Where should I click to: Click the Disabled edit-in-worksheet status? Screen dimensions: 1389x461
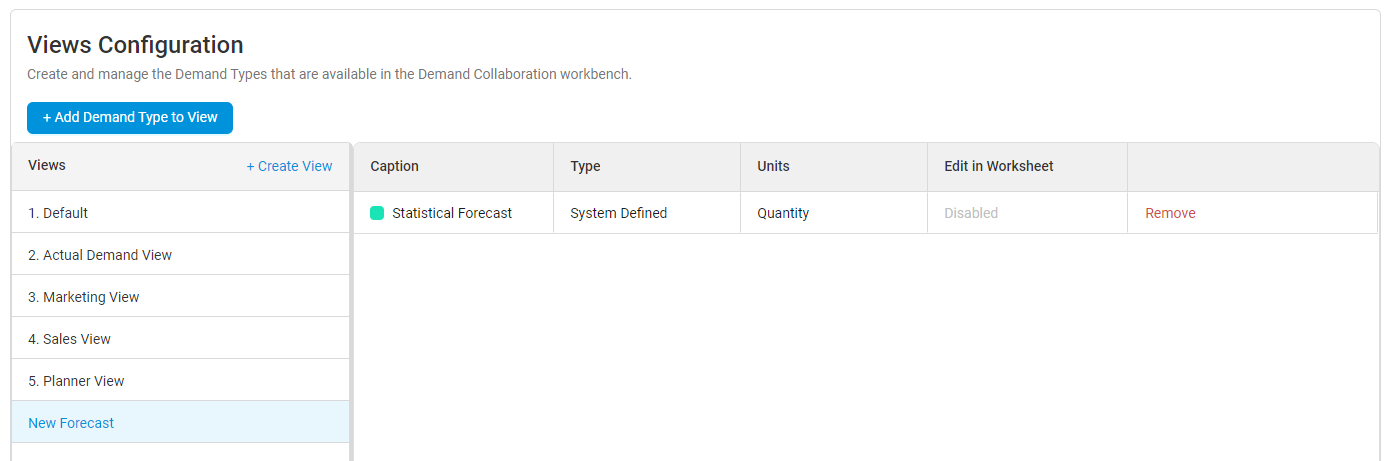[x=971, y=213]
